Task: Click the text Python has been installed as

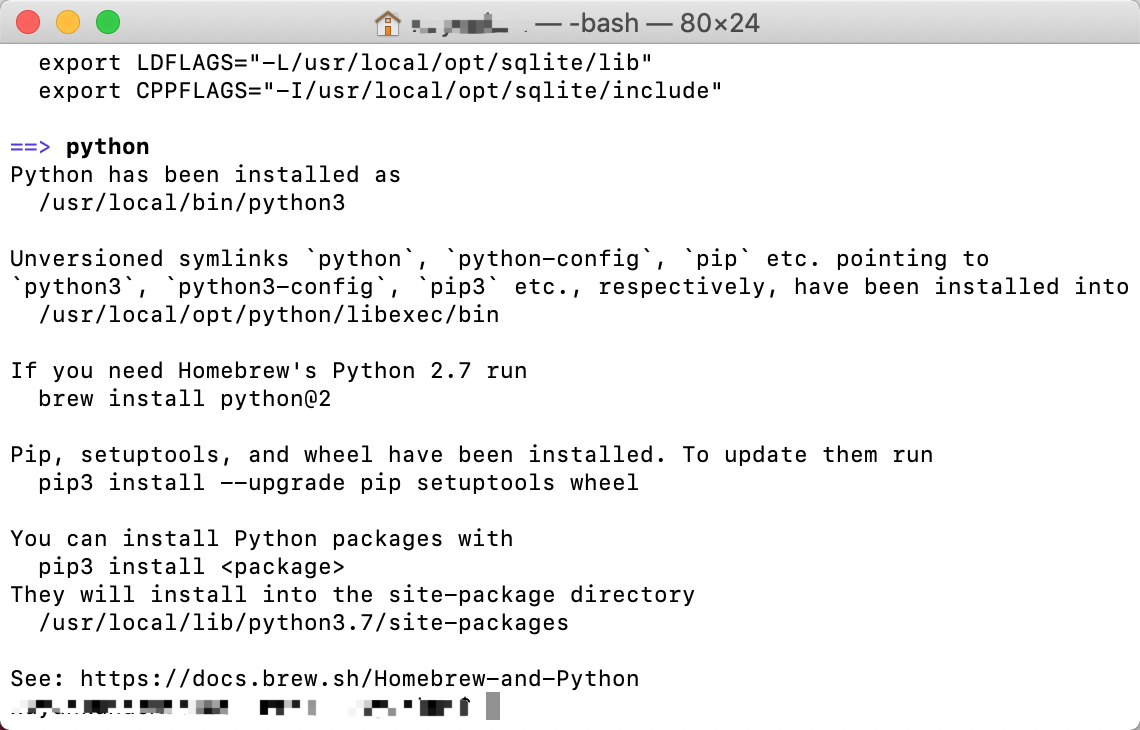Action: click(x=206, y=175)
